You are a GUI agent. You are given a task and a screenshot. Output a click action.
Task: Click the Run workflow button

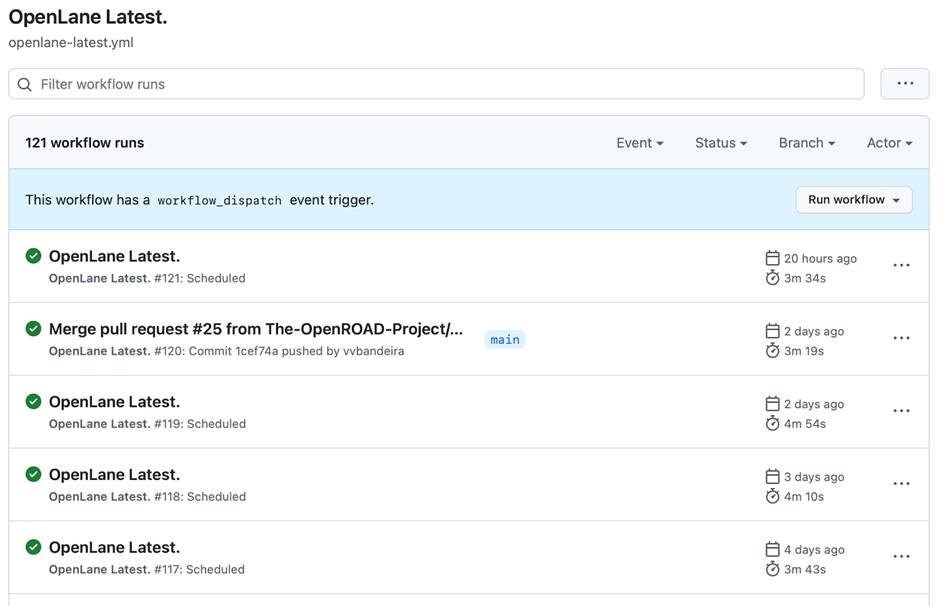click(x=853, y=200)
